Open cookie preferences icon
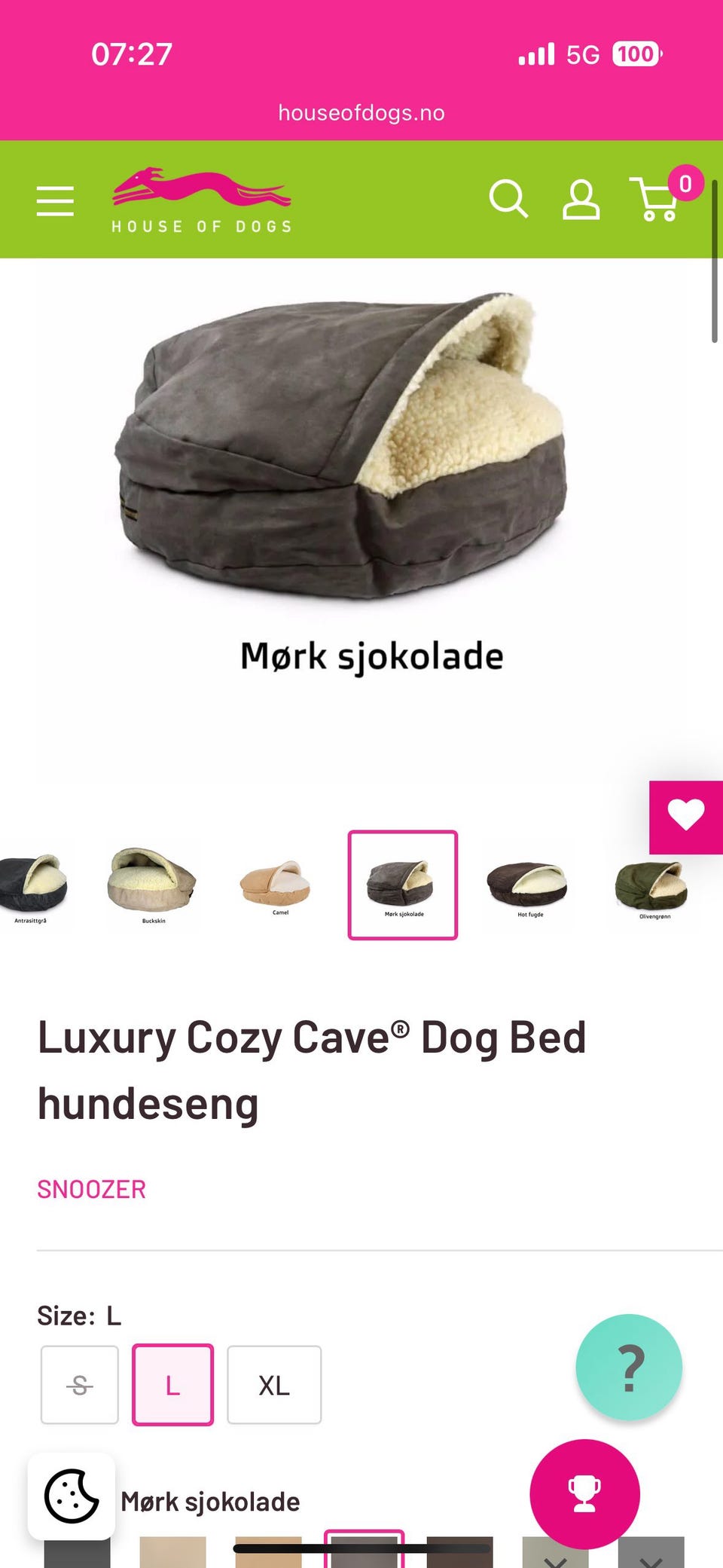This screenshot has height=1568, width=723. (72, 1496)
